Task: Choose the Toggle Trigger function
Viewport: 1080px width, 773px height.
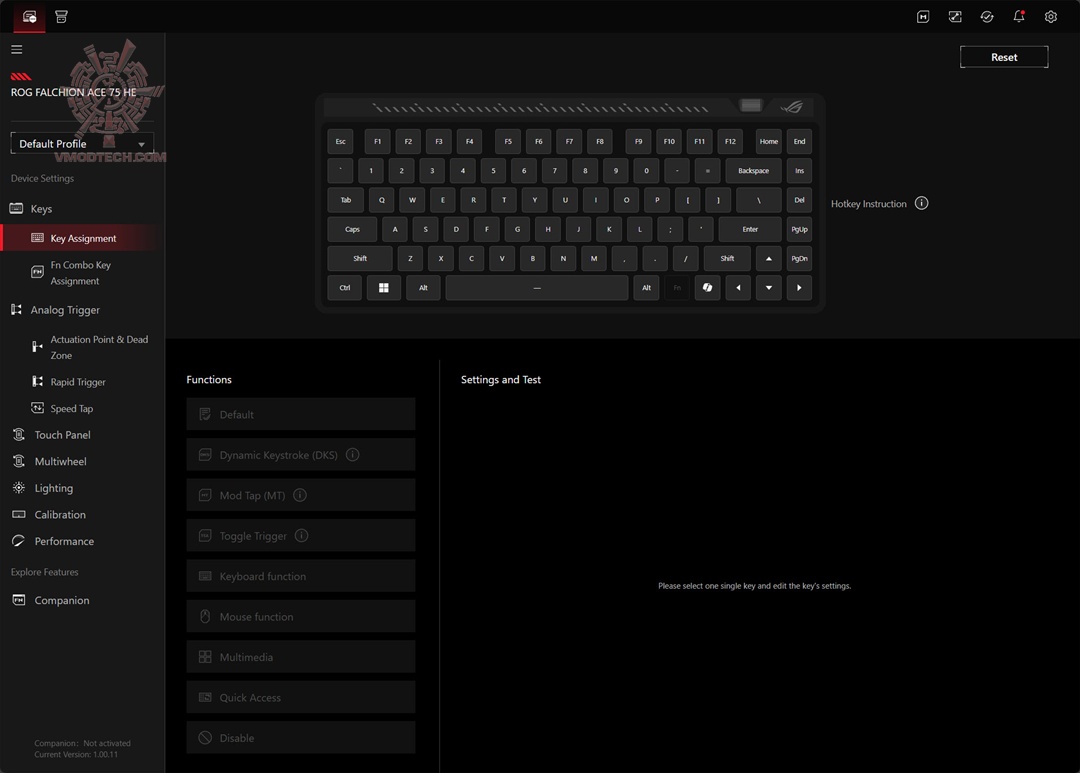Action: [300, 535]
